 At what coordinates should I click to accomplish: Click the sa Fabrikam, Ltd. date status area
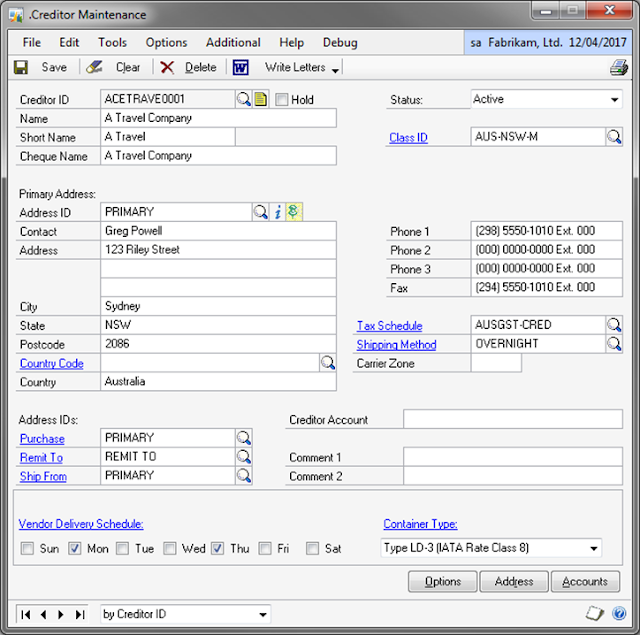(x=548, y=42)
